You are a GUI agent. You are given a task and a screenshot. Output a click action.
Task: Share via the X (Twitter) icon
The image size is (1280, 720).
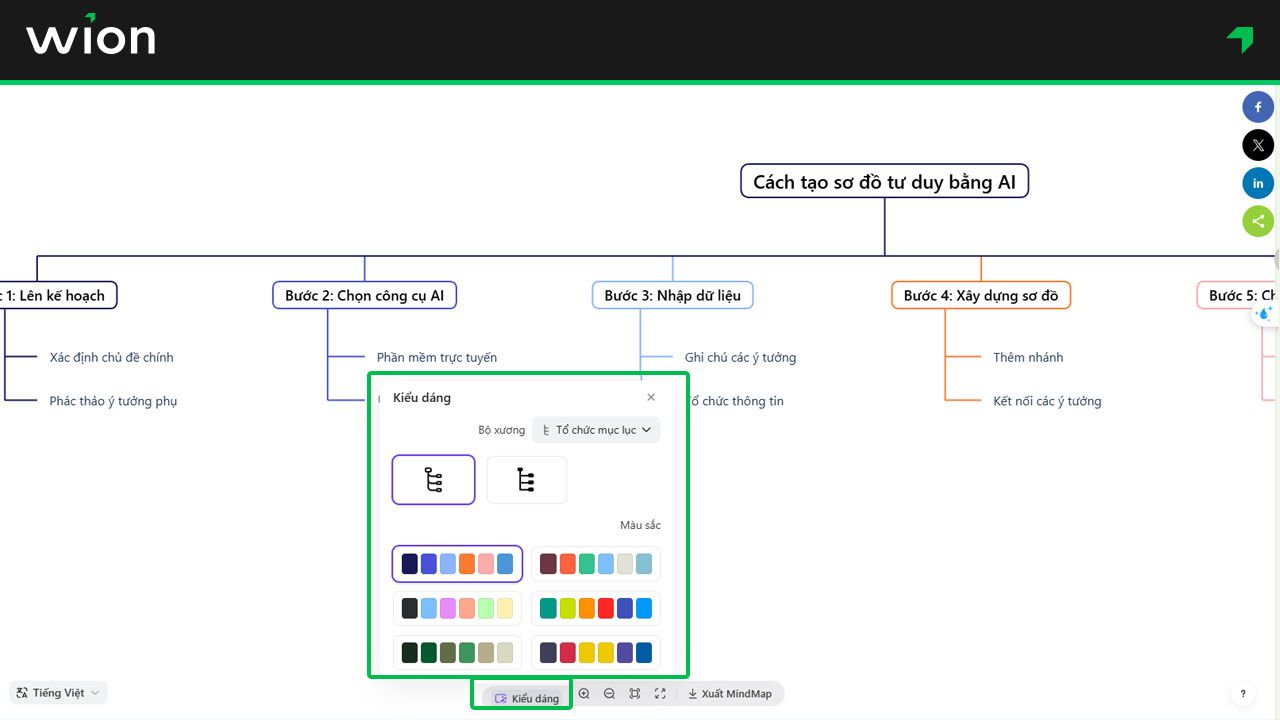[x=1258, y=145]
